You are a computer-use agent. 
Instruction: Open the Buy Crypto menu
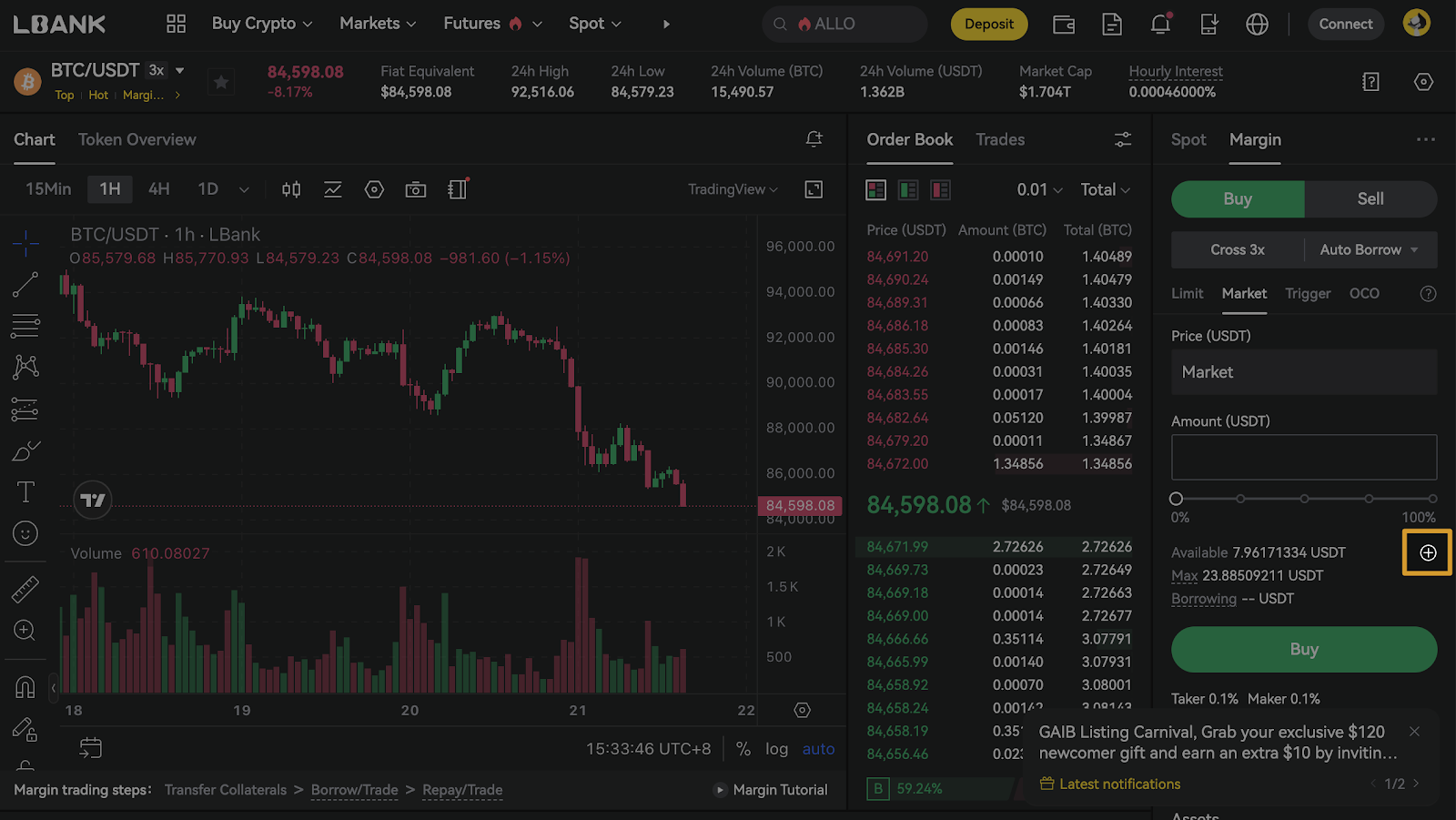point(262,24)
